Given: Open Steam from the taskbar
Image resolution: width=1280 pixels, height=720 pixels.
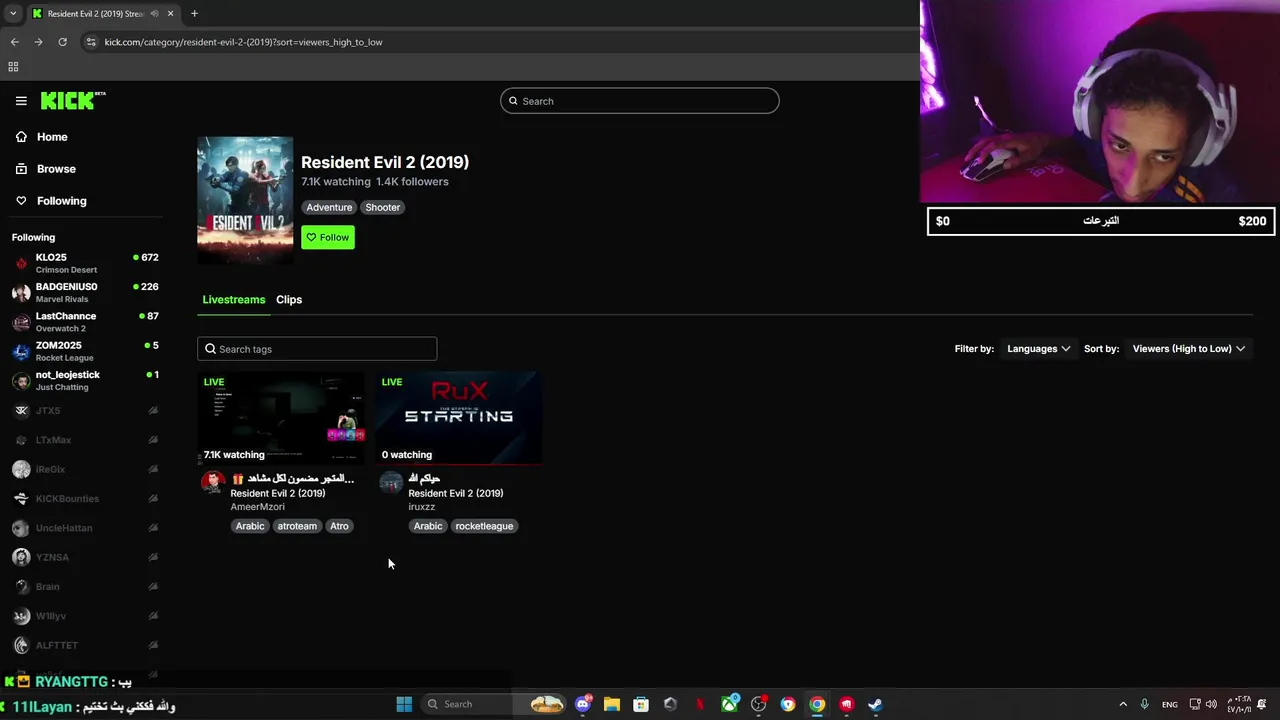Looking at the screenshot, I should pyautogui.click(x=875, y=704).
